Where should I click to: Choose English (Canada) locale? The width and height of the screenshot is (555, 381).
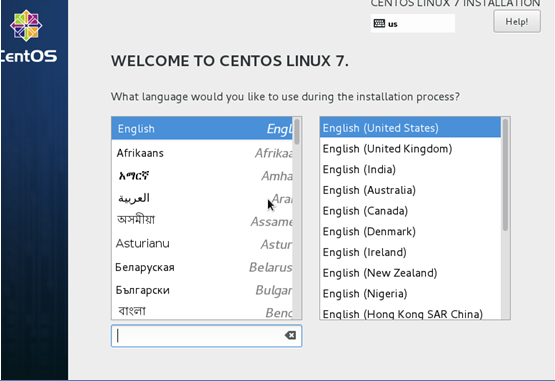click(410, 211)
